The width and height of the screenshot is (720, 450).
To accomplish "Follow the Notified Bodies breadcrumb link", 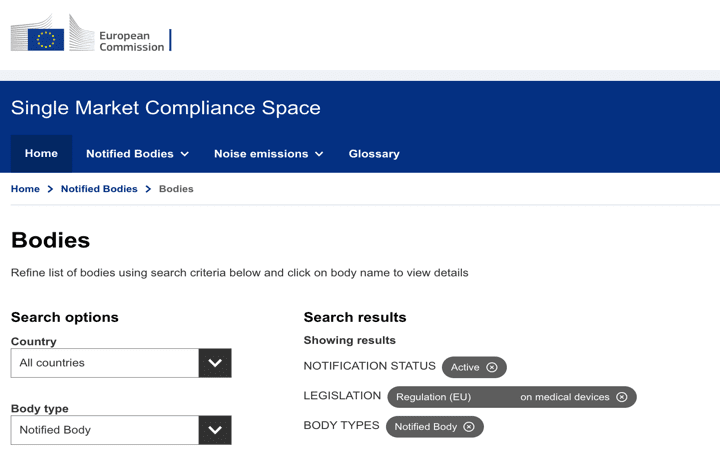I will [x=99, y=189].
